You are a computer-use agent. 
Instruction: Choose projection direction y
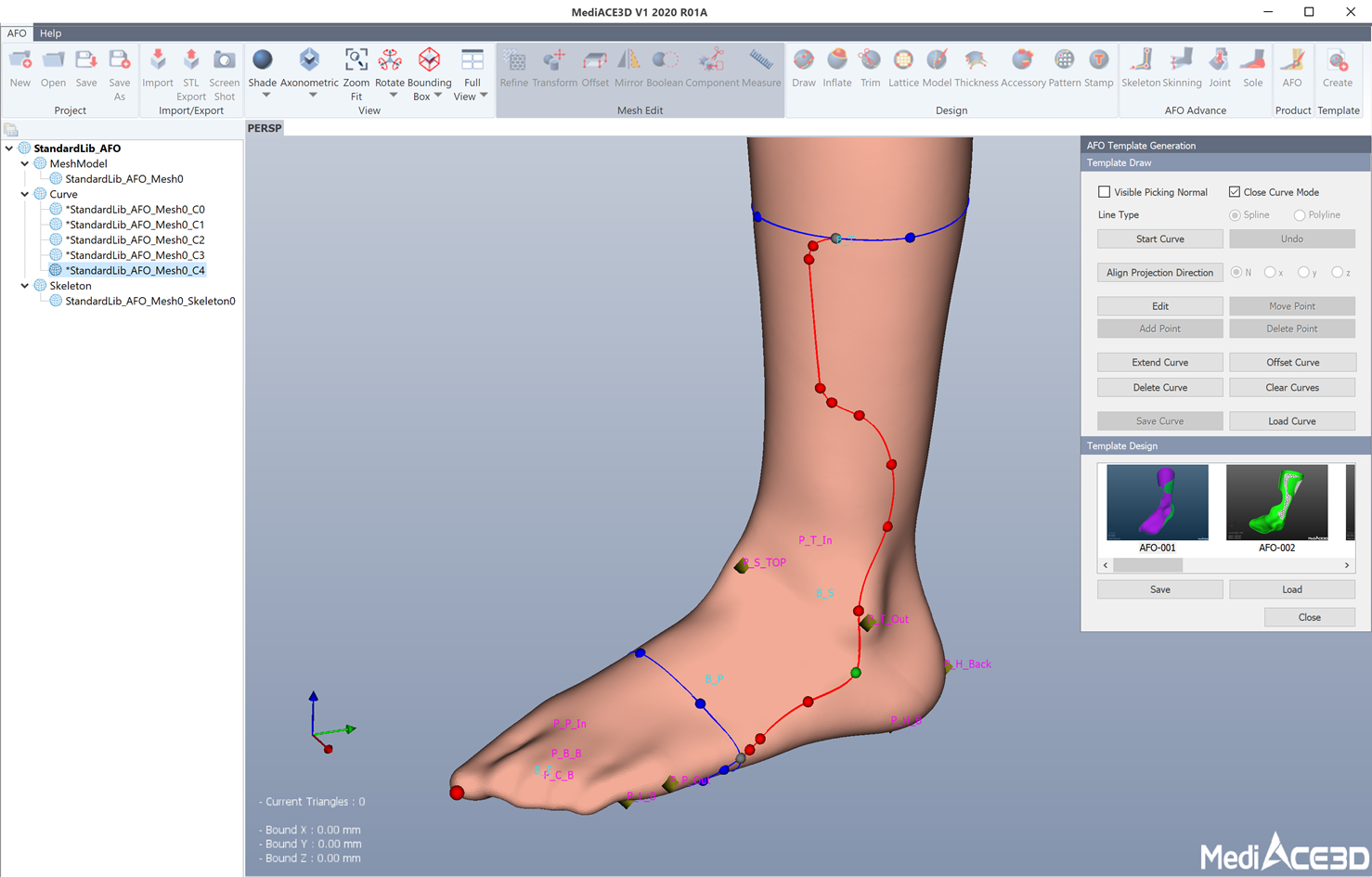pyautogui.click(x=1303, y=273)
